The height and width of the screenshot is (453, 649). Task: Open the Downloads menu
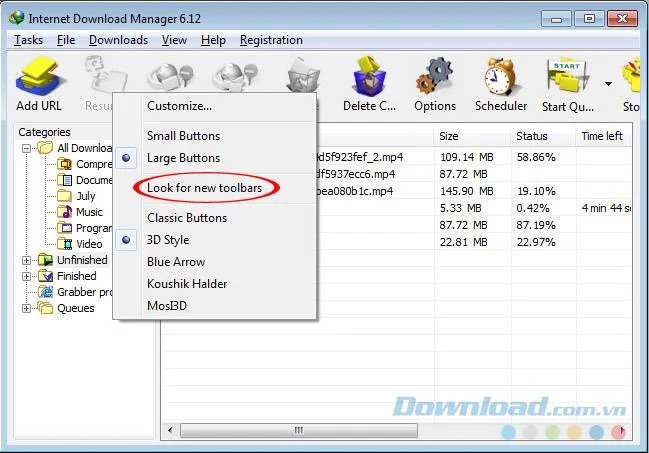tap(118, 40)
